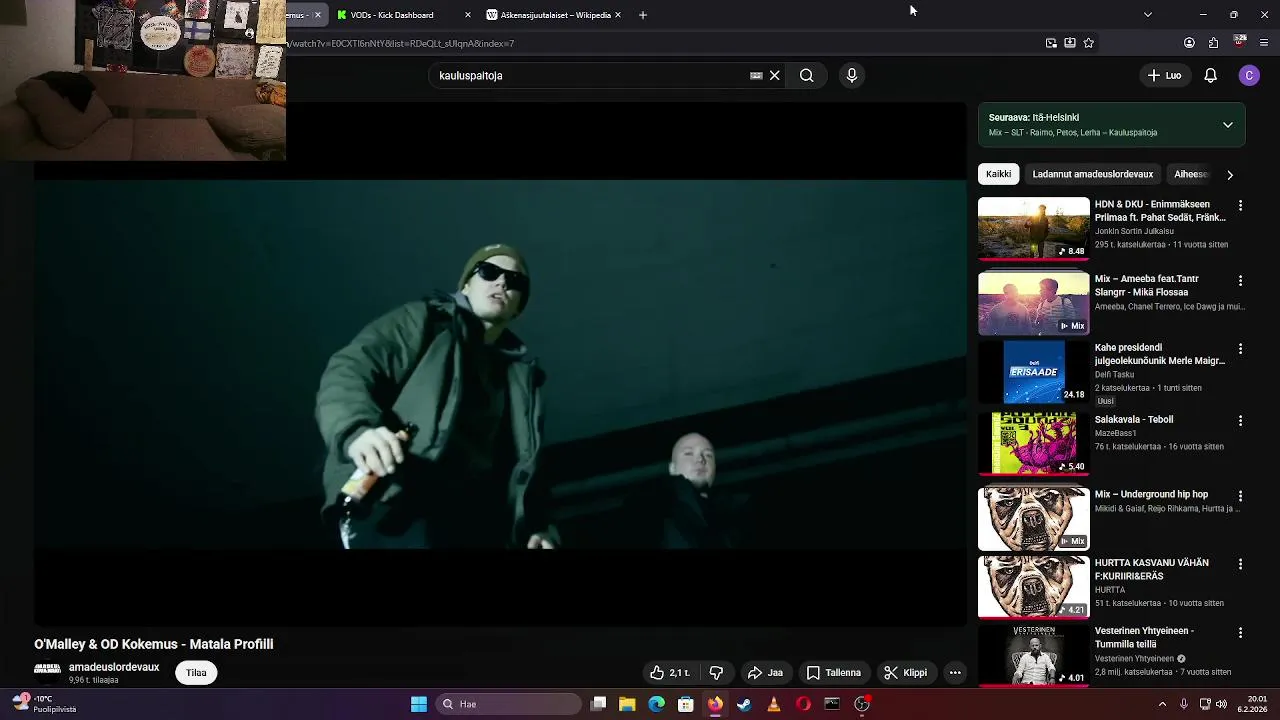This screenshot has width=1280, height=720.
Task: Open the Delfi Erisaade video thumbnail
Action: coord(1033,372)
